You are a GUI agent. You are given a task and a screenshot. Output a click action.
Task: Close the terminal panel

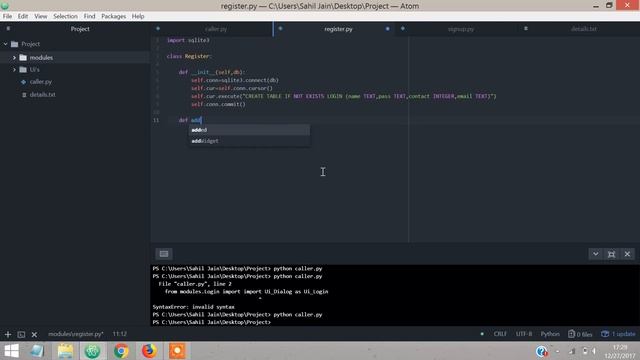[x=627, y=254]
